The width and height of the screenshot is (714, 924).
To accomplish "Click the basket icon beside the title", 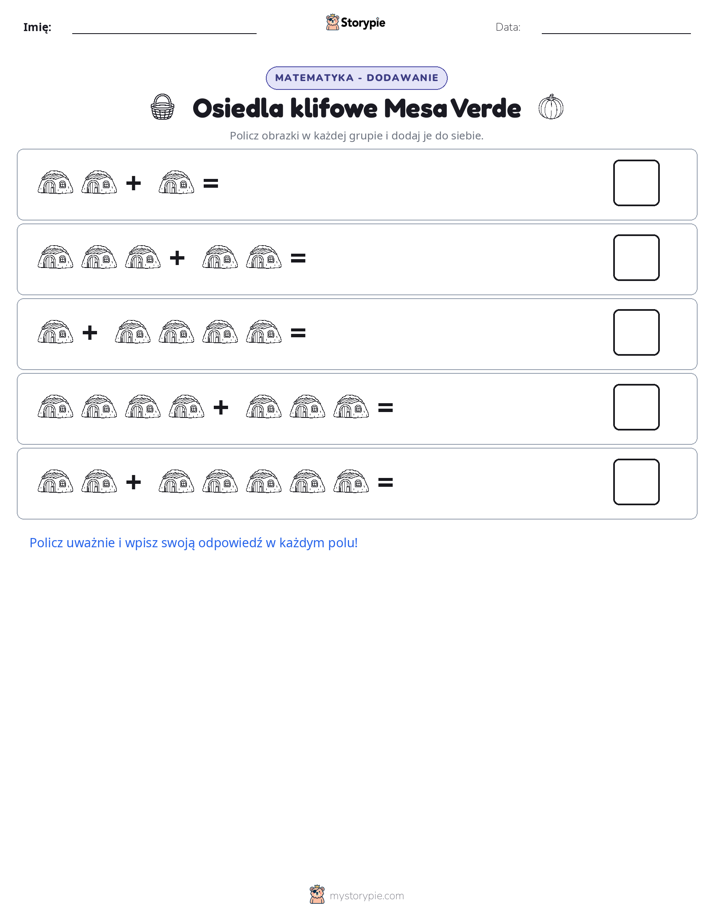I will coord(163,107).
